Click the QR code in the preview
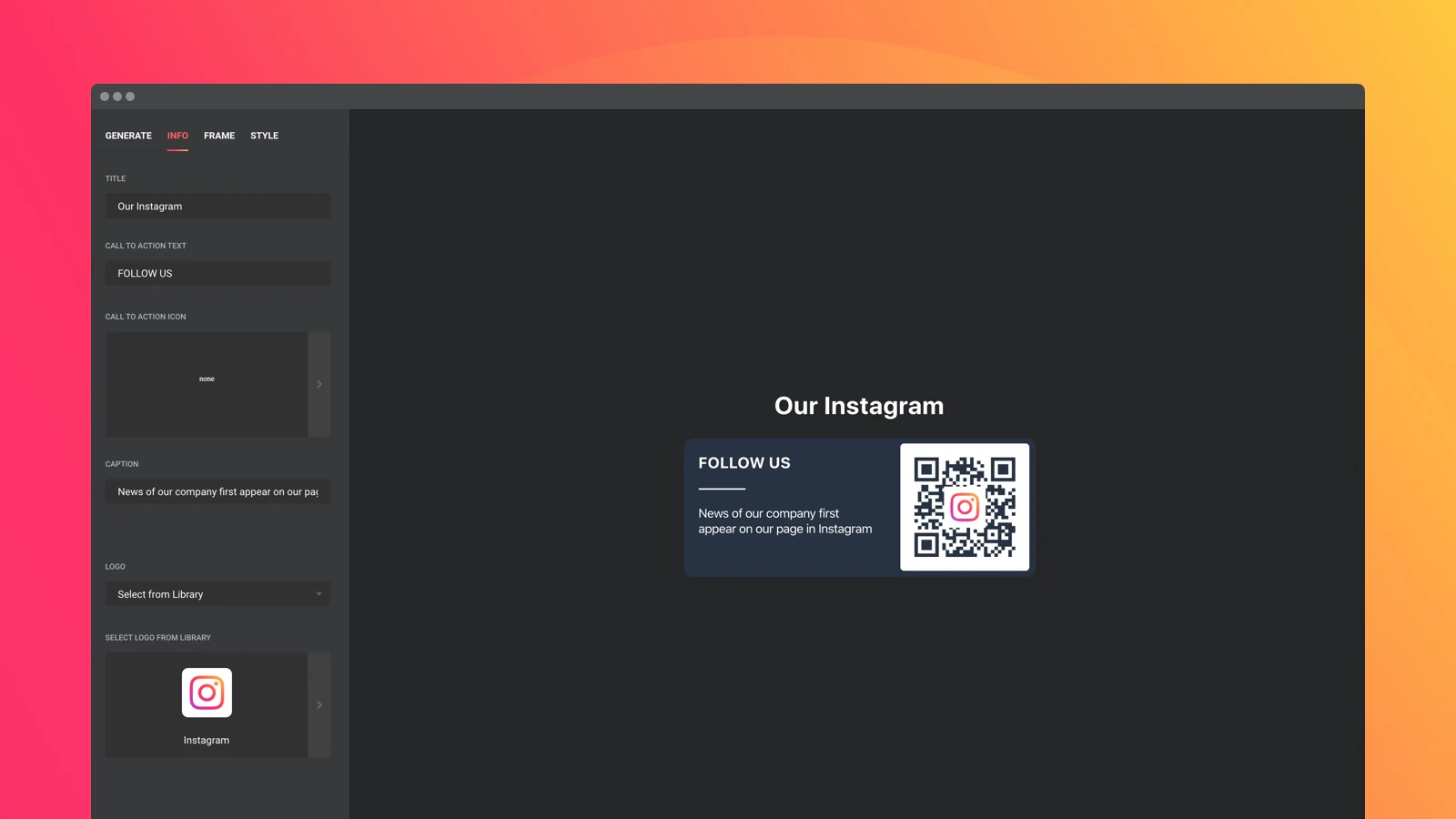The height and width of the screenshot is (819, 1456). coord(965,507)
